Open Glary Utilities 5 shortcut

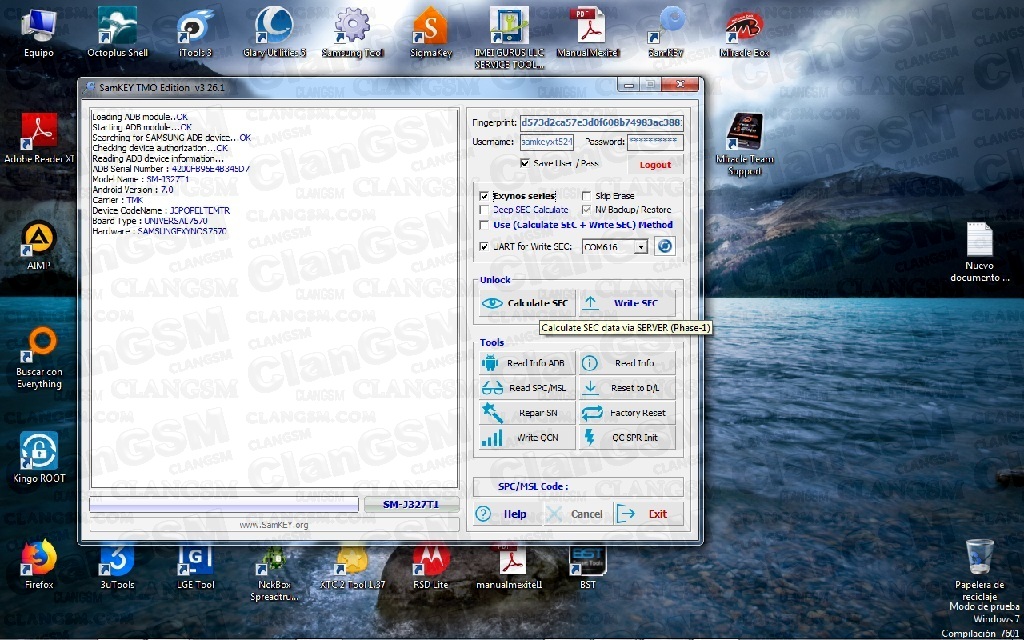pyautogui.click(x=274, y=33)
